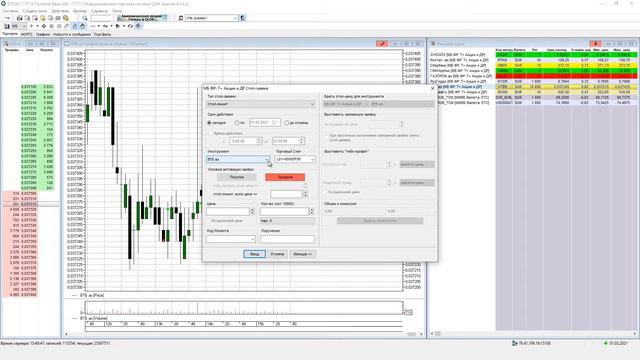This screenshot has height=360, width=640.
Task: Click the advertisement banner in the toolbar
Action: click(142, 18)
